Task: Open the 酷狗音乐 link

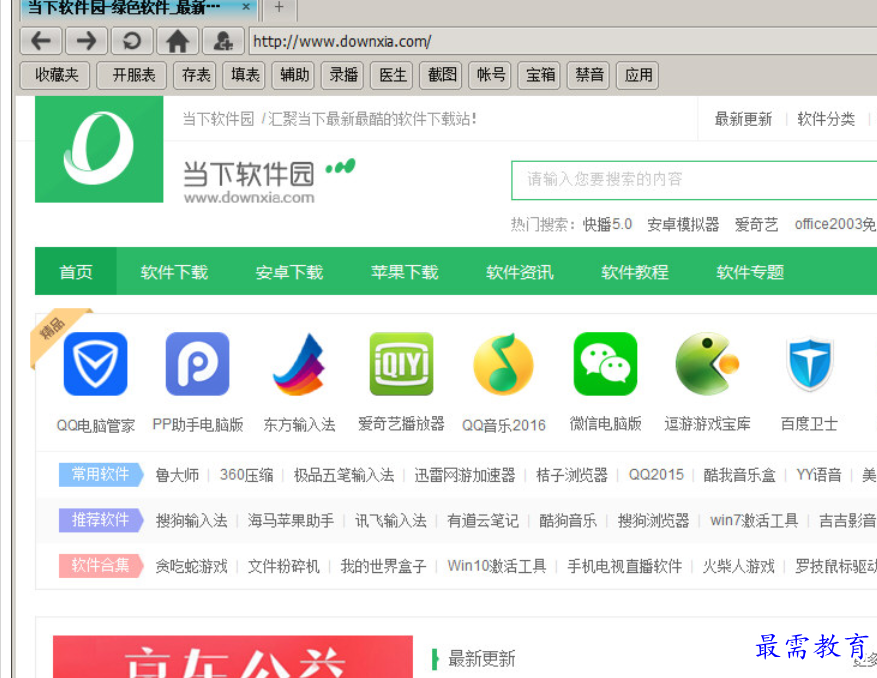Action: click(568, 521)
